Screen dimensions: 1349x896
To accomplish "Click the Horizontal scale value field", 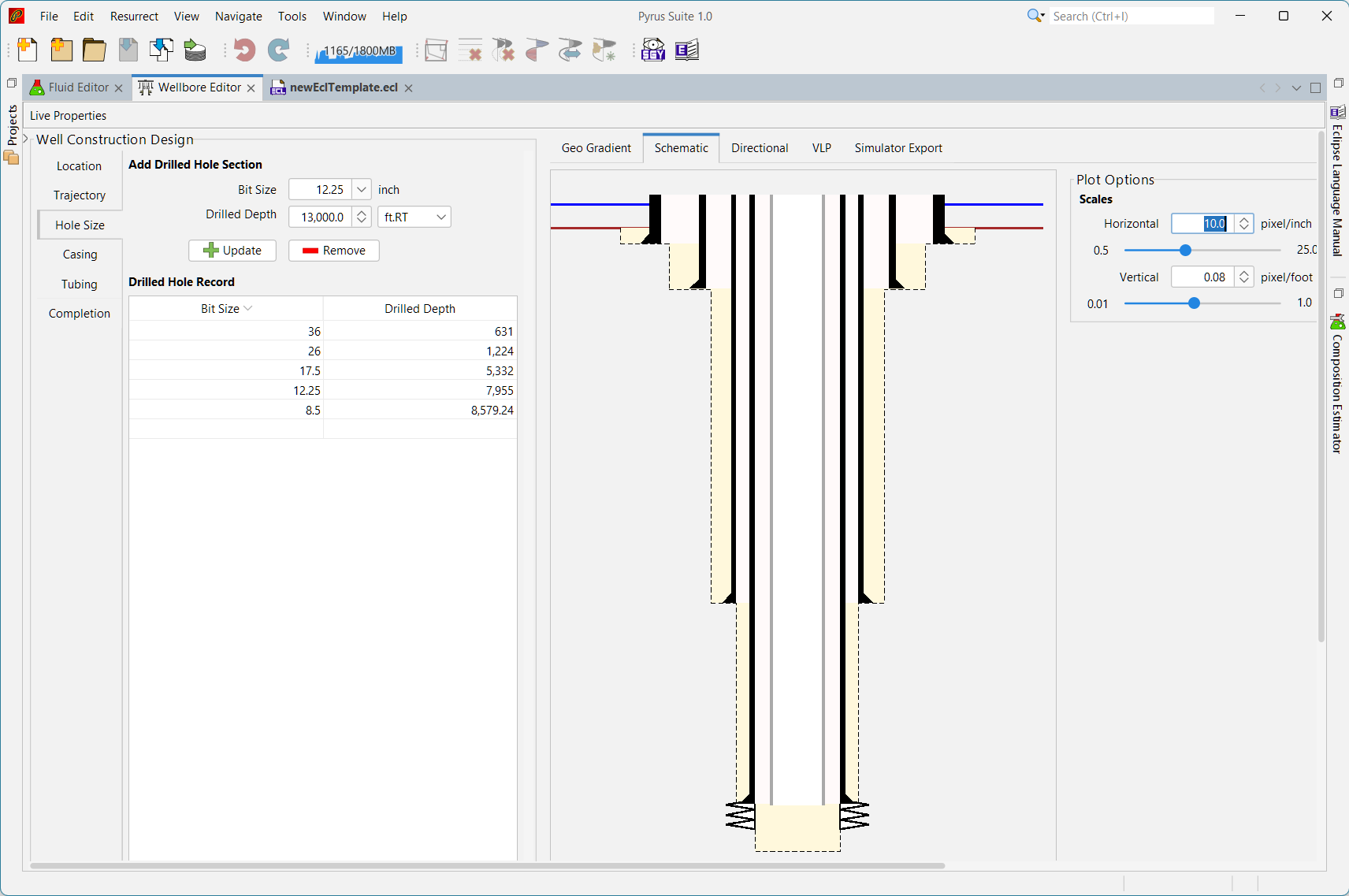I will tap(1203, 224).
